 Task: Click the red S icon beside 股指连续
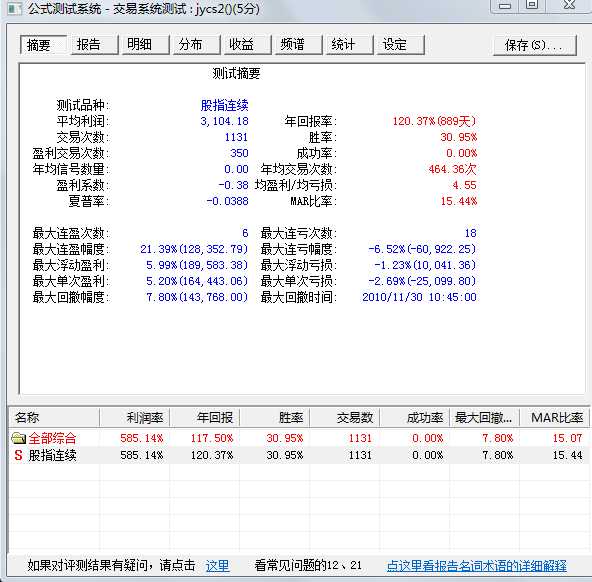click(x=18, y=455)
